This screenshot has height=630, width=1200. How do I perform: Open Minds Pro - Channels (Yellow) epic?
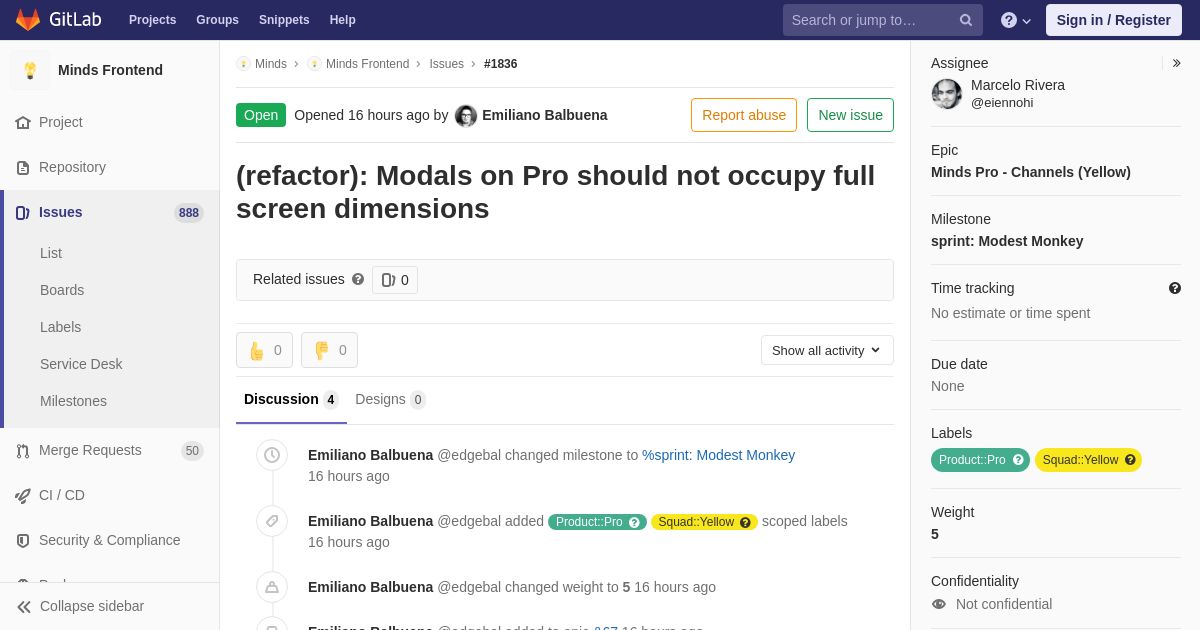(x=1031, y=172)
